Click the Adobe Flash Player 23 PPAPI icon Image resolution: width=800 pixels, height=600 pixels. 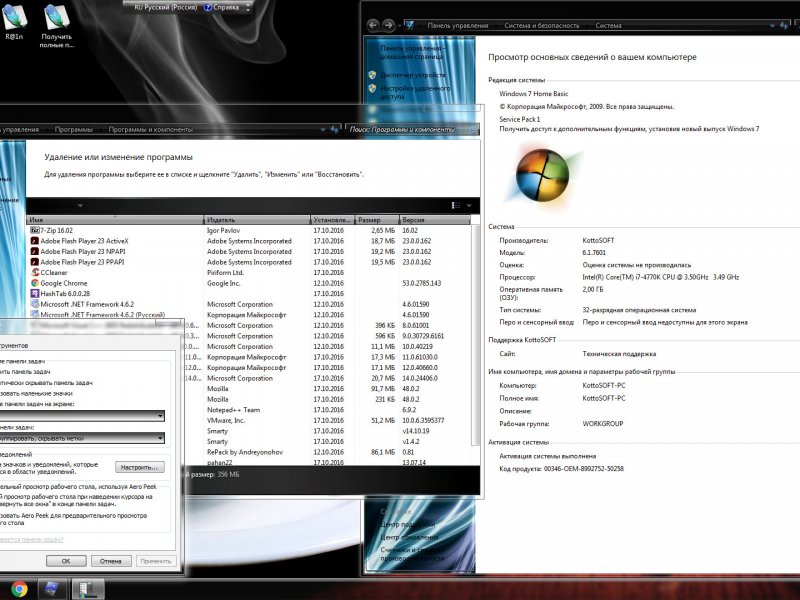pos(35,262)
